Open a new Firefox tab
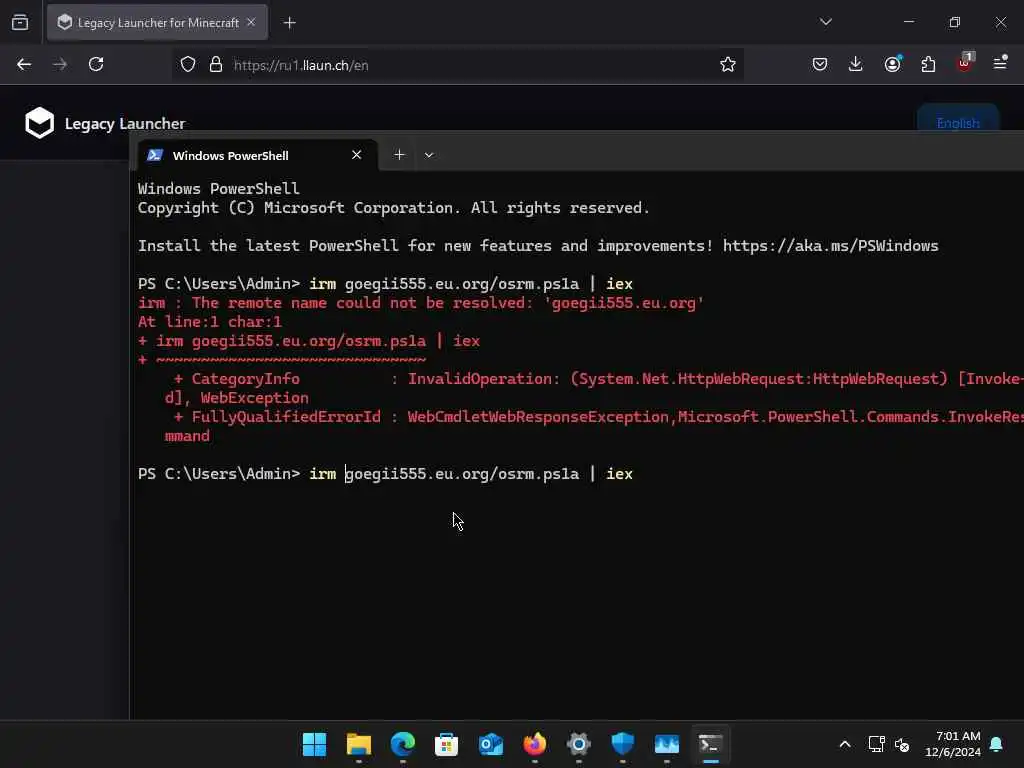 click(x=290, y=23)
